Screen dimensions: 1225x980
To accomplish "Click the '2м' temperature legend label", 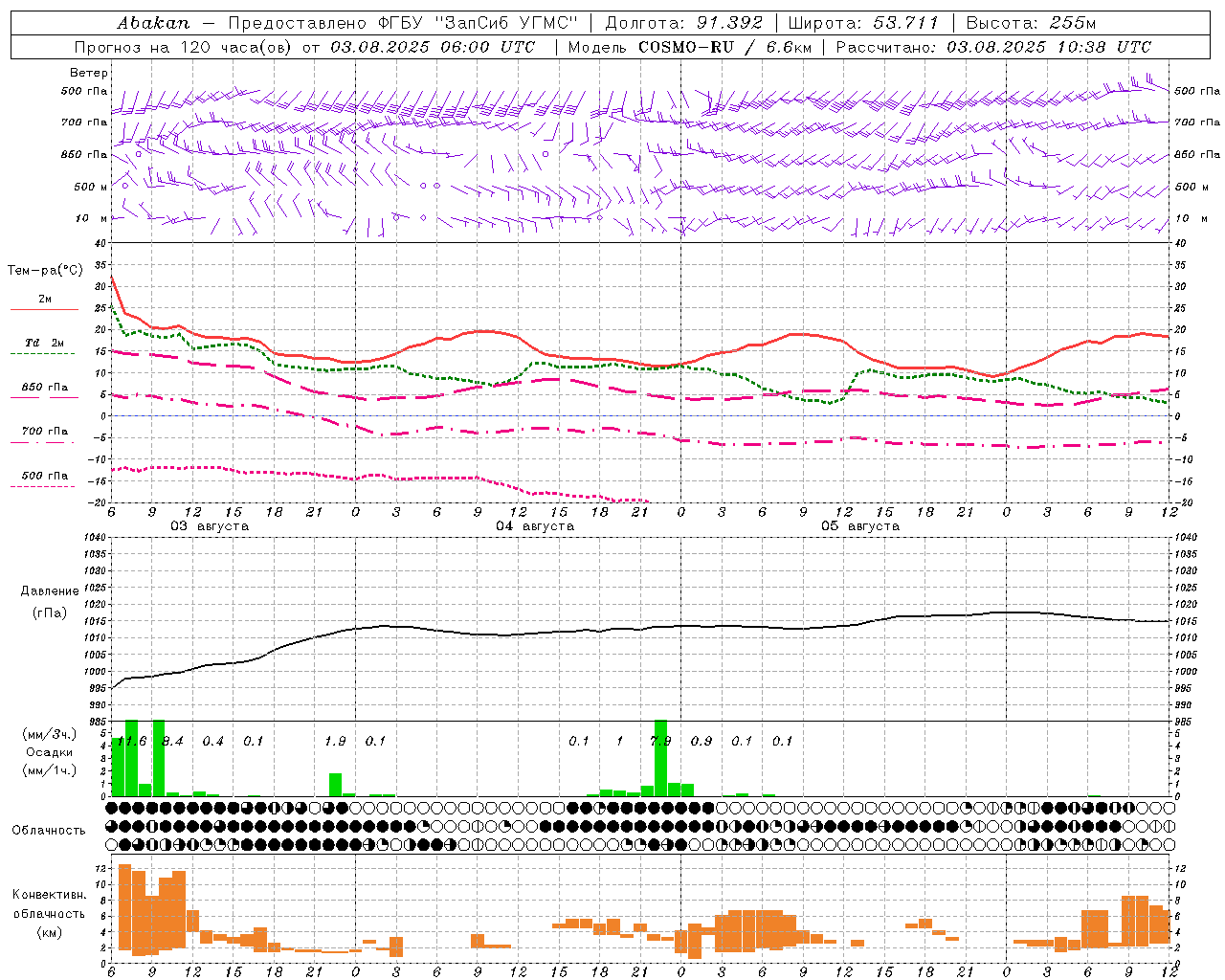I will [x=45, y=299].
